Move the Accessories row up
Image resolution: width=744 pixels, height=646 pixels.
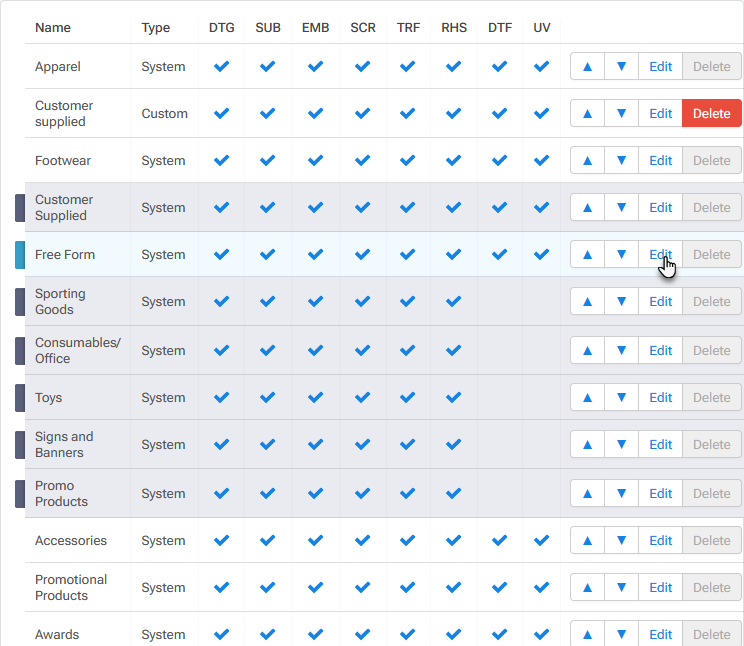(587, 541)
